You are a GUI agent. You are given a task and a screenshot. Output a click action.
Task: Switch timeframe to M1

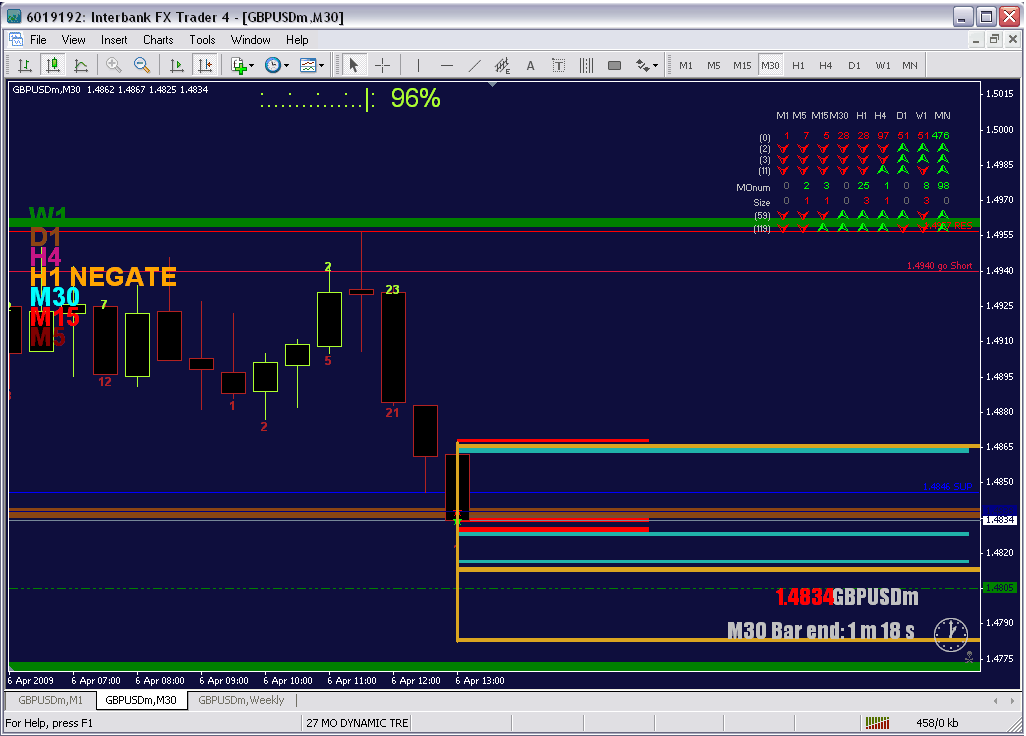[x=686, y=65]
